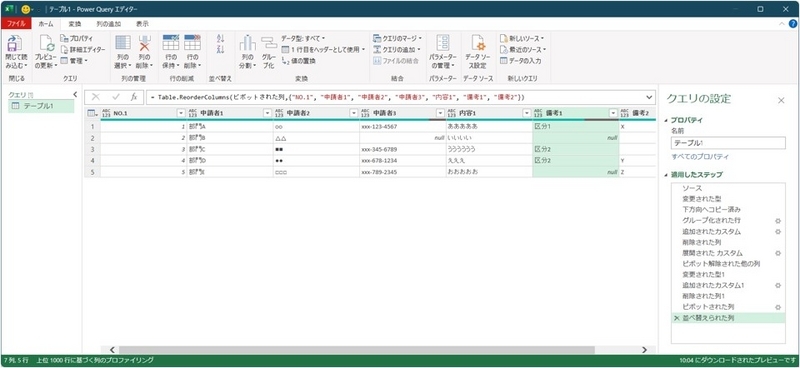
Task: Sort descending with the Z-A icon
Action: click(220, 50)
